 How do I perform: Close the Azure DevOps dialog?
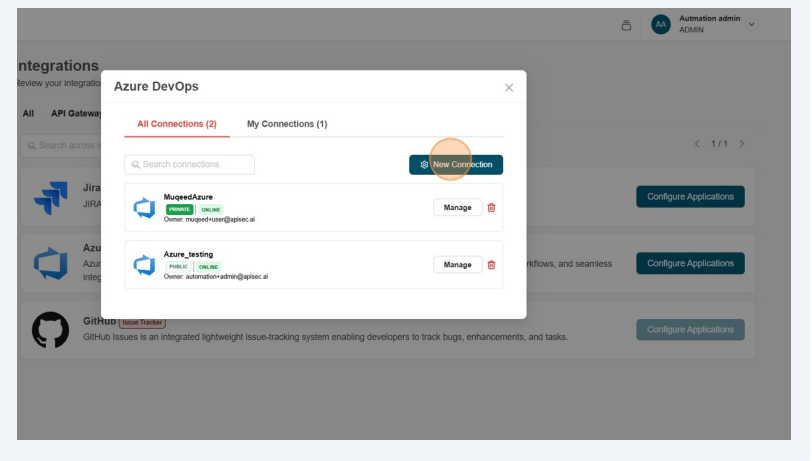(x=508, y=88)
